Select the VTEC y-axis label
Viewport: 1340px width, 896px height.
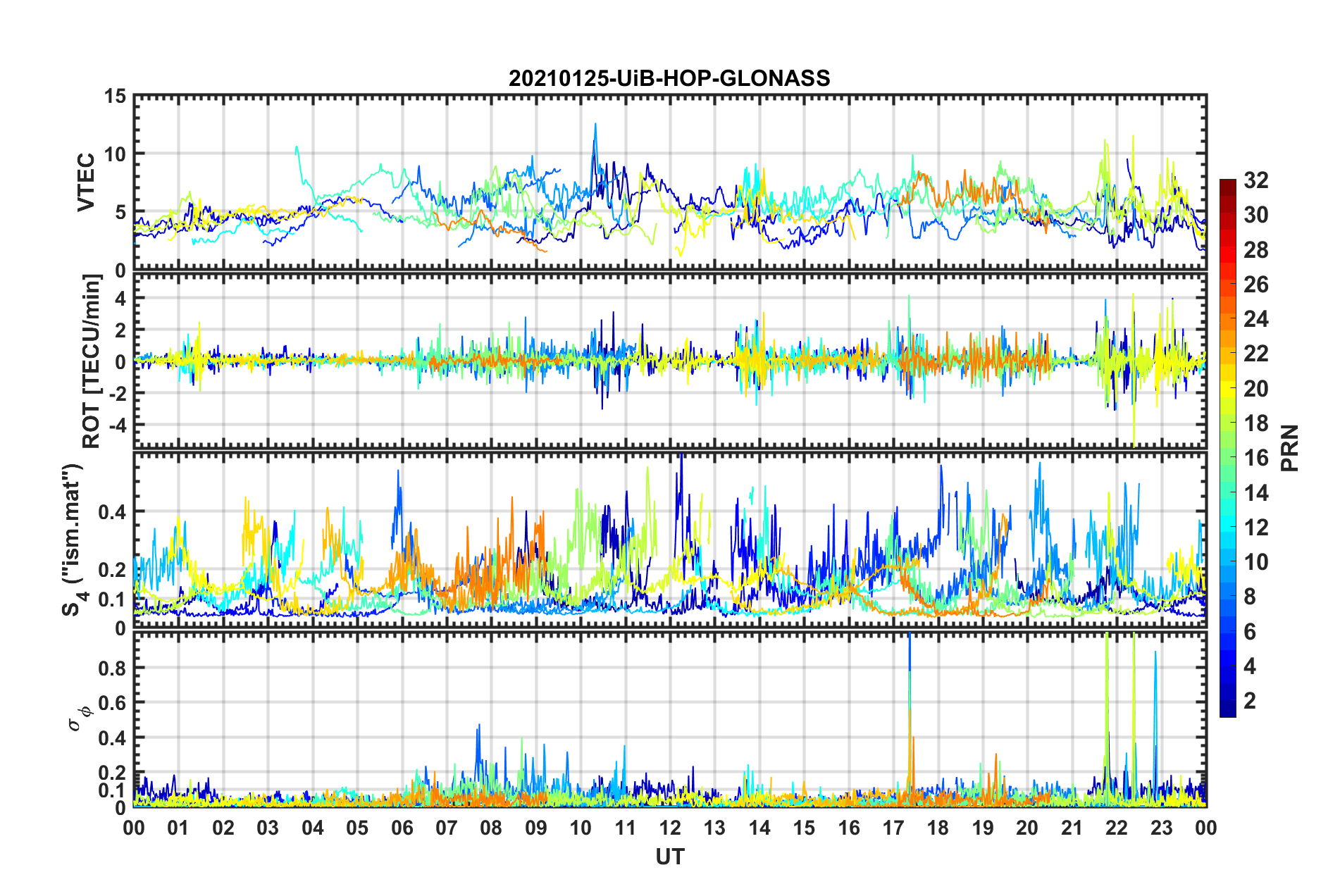86,182
